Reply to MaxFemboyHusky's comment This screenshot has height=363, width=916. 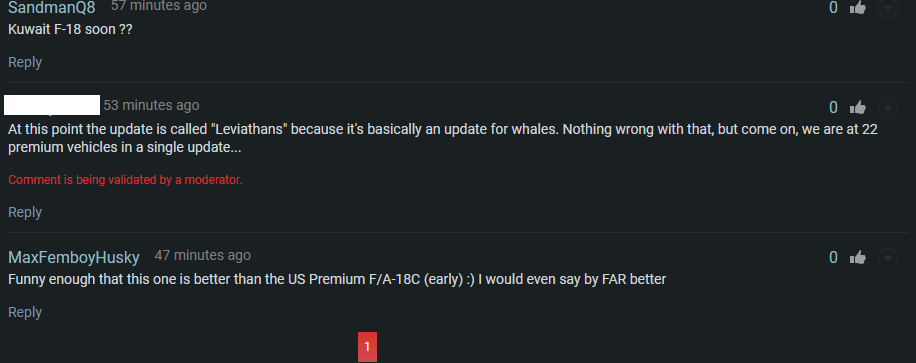(x=25, y=312)
